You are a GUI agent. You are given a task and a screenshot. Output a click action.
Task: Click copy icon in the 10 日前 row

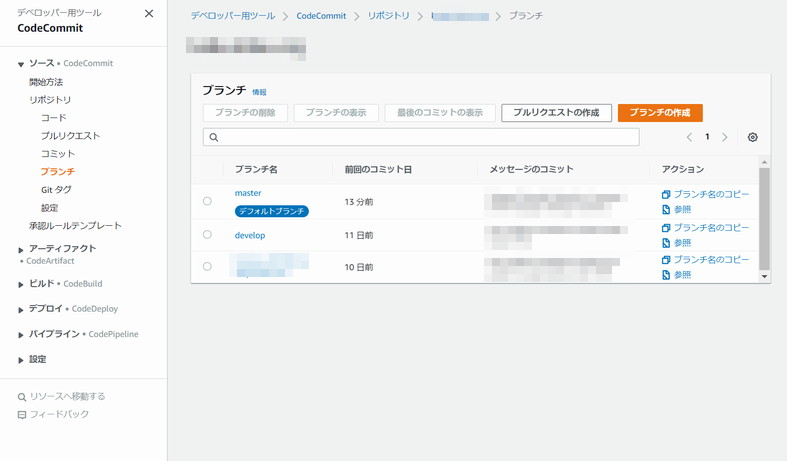coord(666,260)
